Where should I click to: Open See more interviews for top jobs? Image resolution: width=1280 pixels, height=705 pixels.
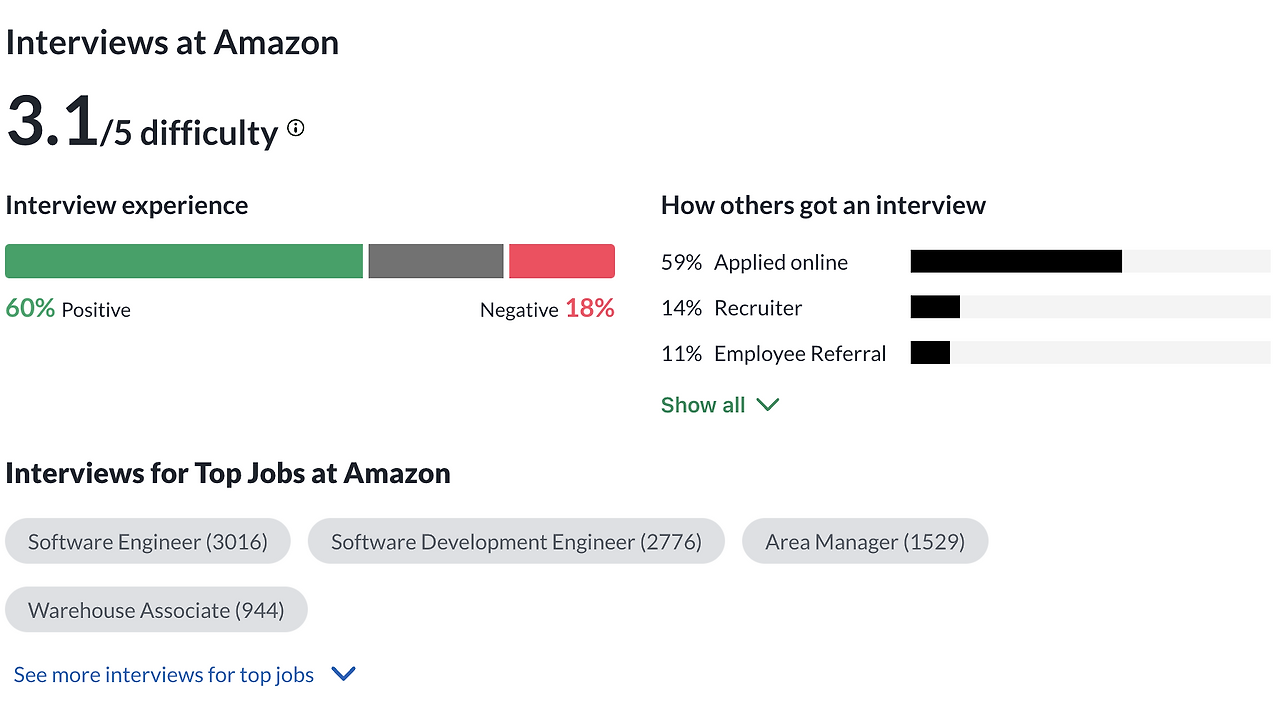[x=164, y=675]
